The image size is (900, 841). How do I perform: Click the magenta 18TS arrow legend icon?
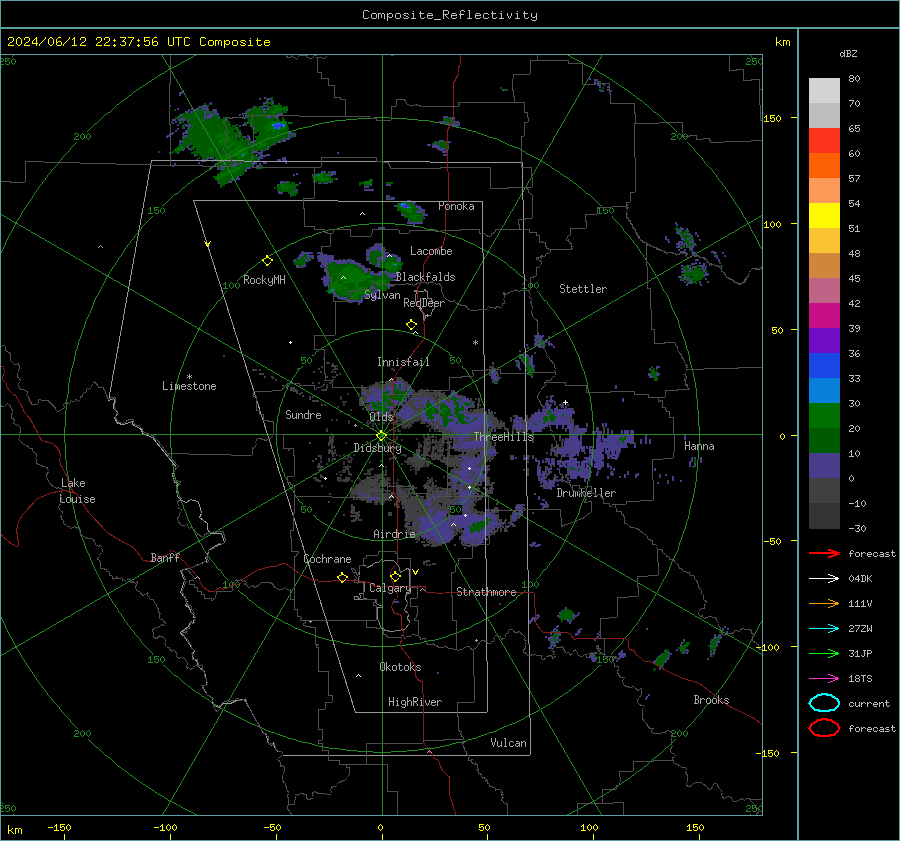point(824,679)
